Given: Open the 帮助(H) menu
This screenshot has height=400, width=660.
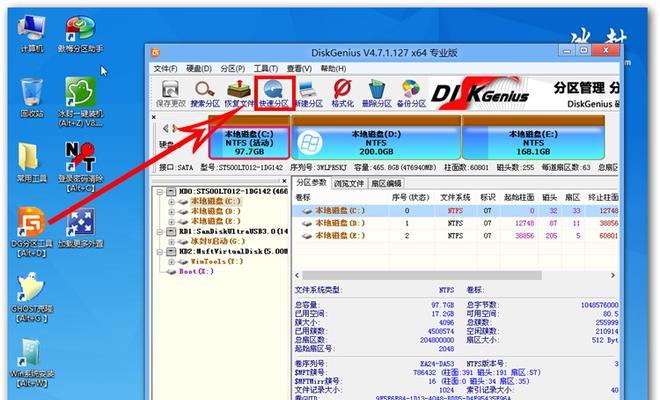Looking at the screenshot, I should pos(333,69).
